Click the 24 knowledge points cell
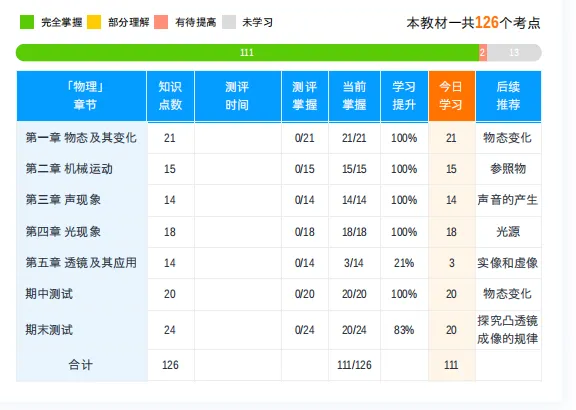 170,330
